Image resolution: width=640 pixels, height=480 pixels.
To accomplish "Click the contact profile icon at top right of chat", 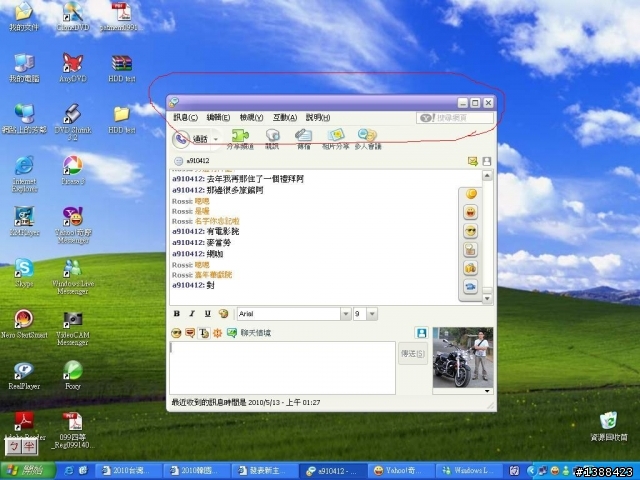I will [x=487, y=161].
